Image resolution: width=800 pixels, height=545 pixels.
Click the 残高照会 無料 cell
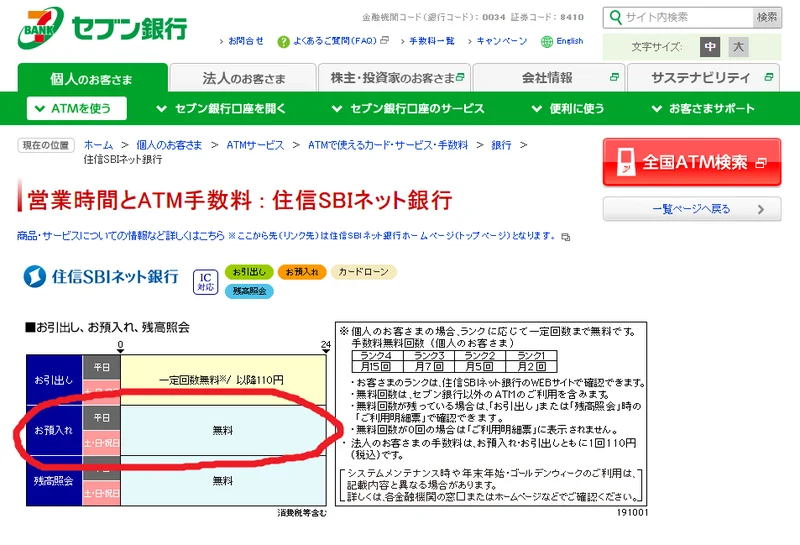point(223,481)
